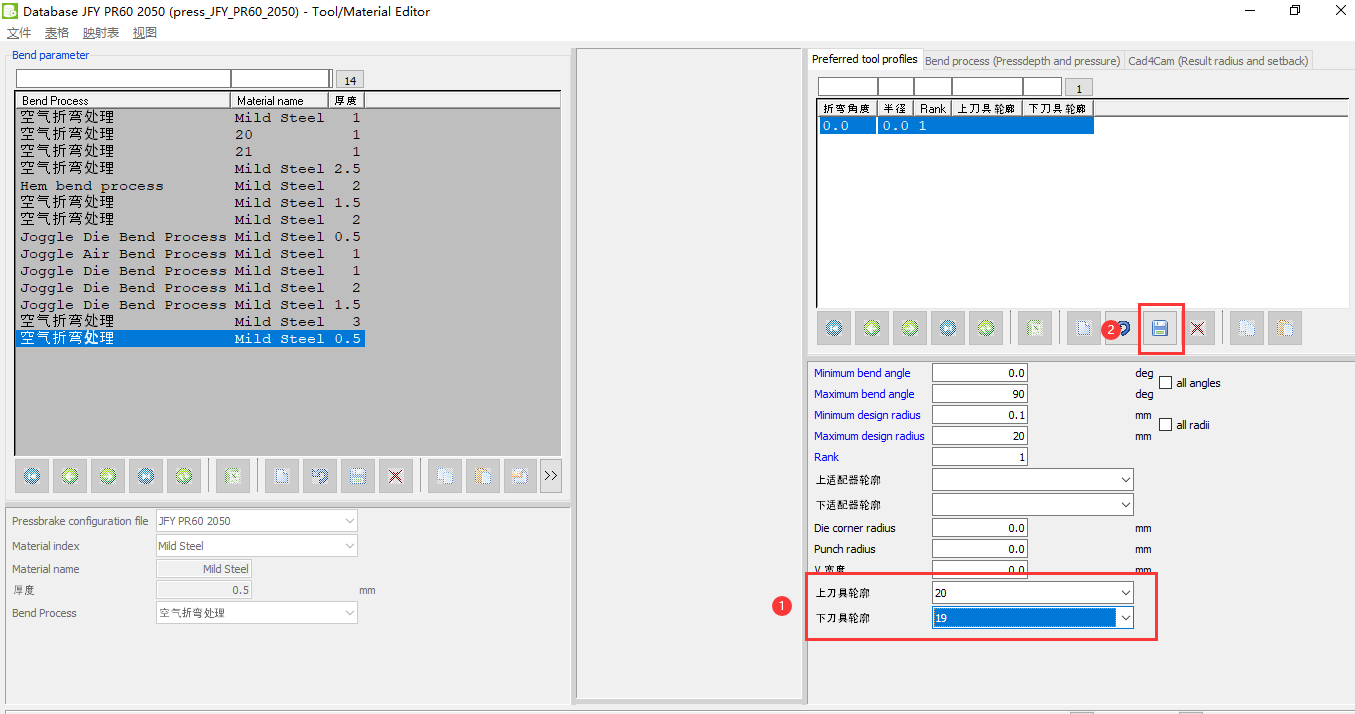Open the Material index dropdown
The image size is (1355, 714).
[x=349, y=546]
